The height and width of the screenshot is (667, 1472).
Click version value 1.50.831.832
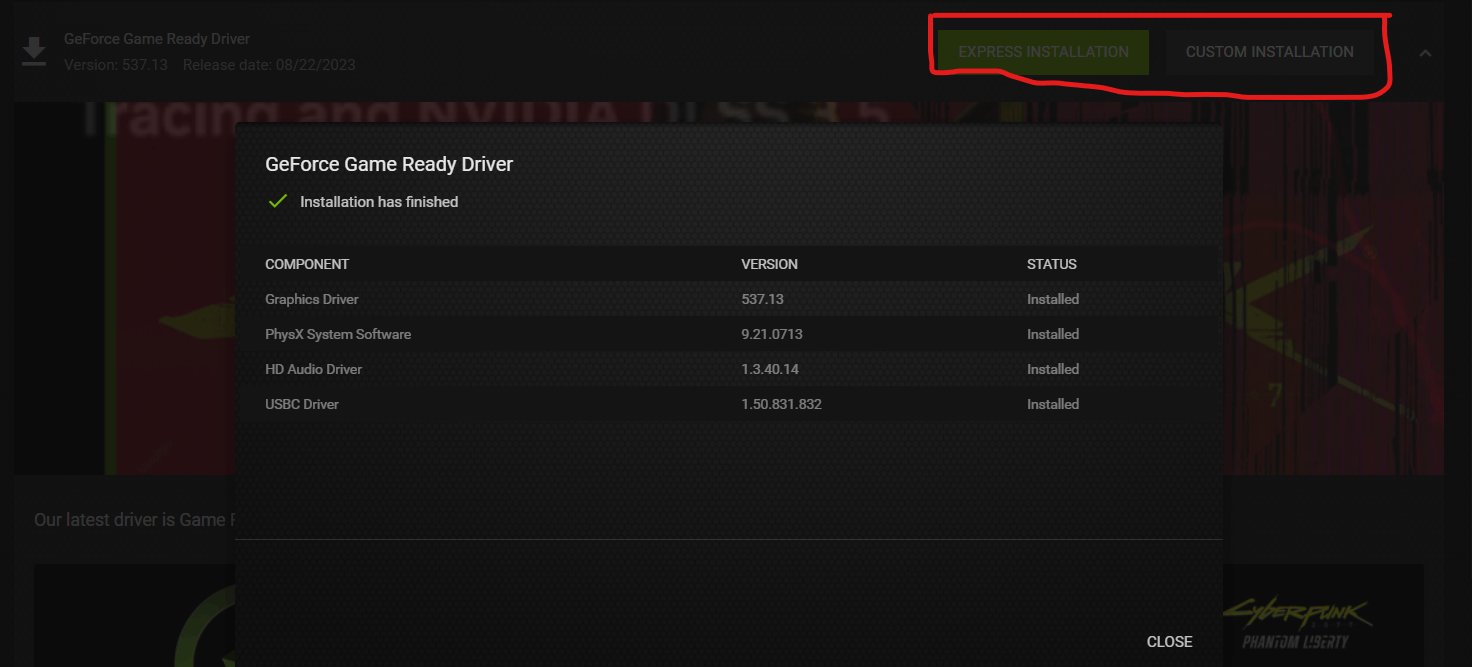click(781, 404)
